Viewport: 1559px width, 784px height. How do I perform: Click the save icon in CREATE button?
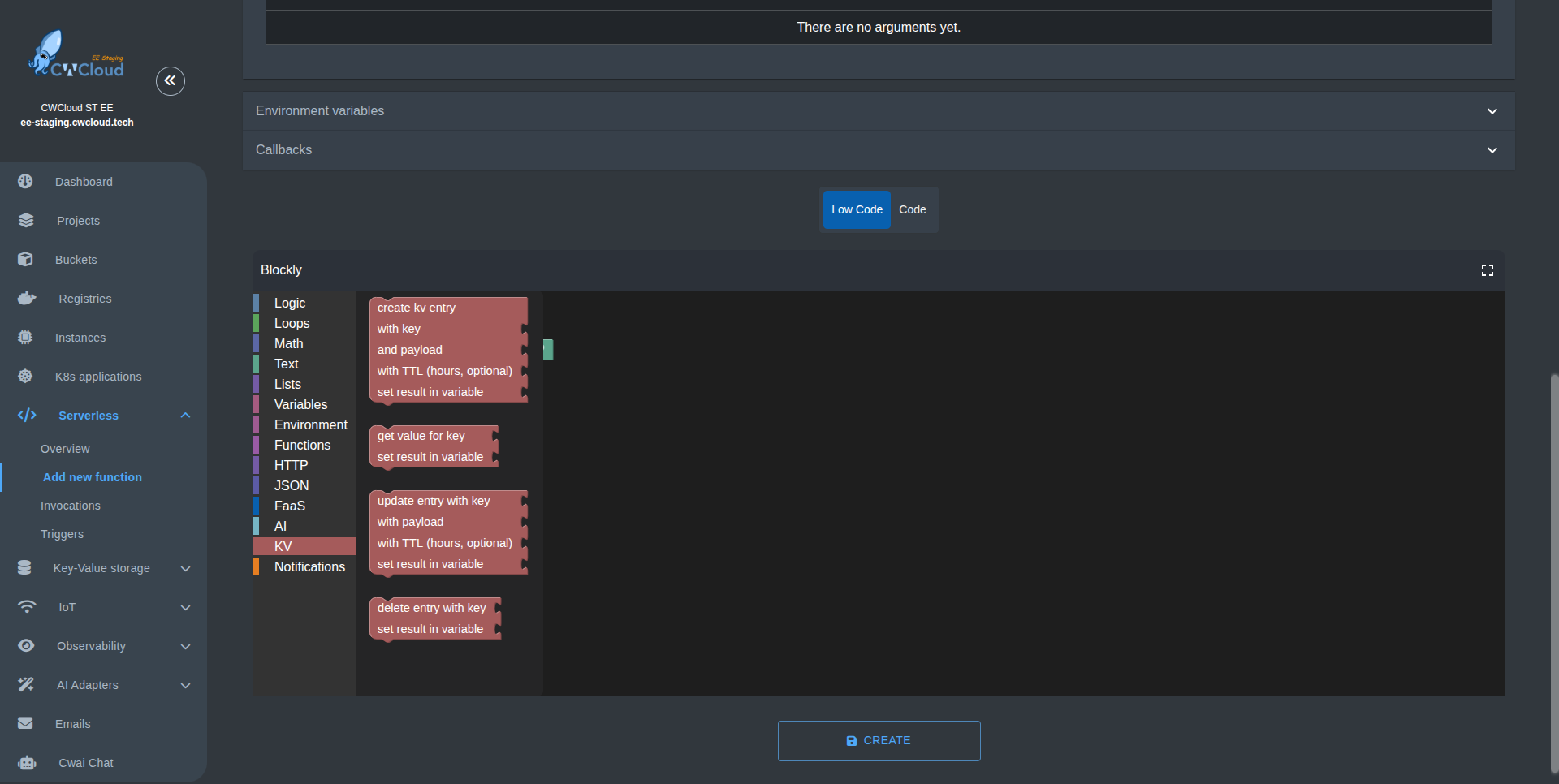pyautogui.click(x=852, y=741)
